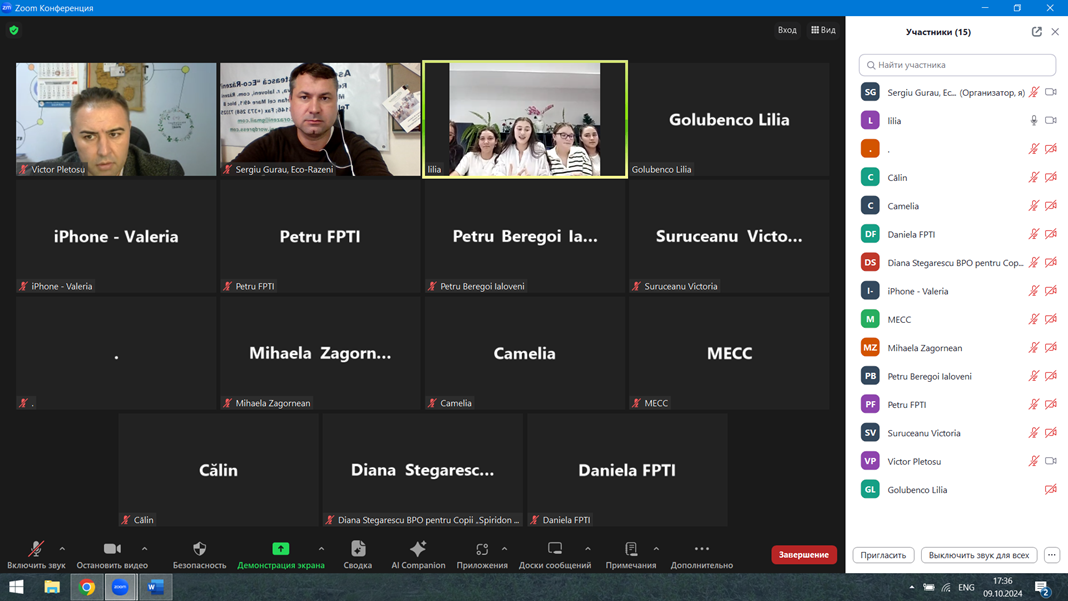The height and width of the screenshot is (601, 1068).
Task: Expand audio options arrow beside Включить звук
Action: coord(62,549)
